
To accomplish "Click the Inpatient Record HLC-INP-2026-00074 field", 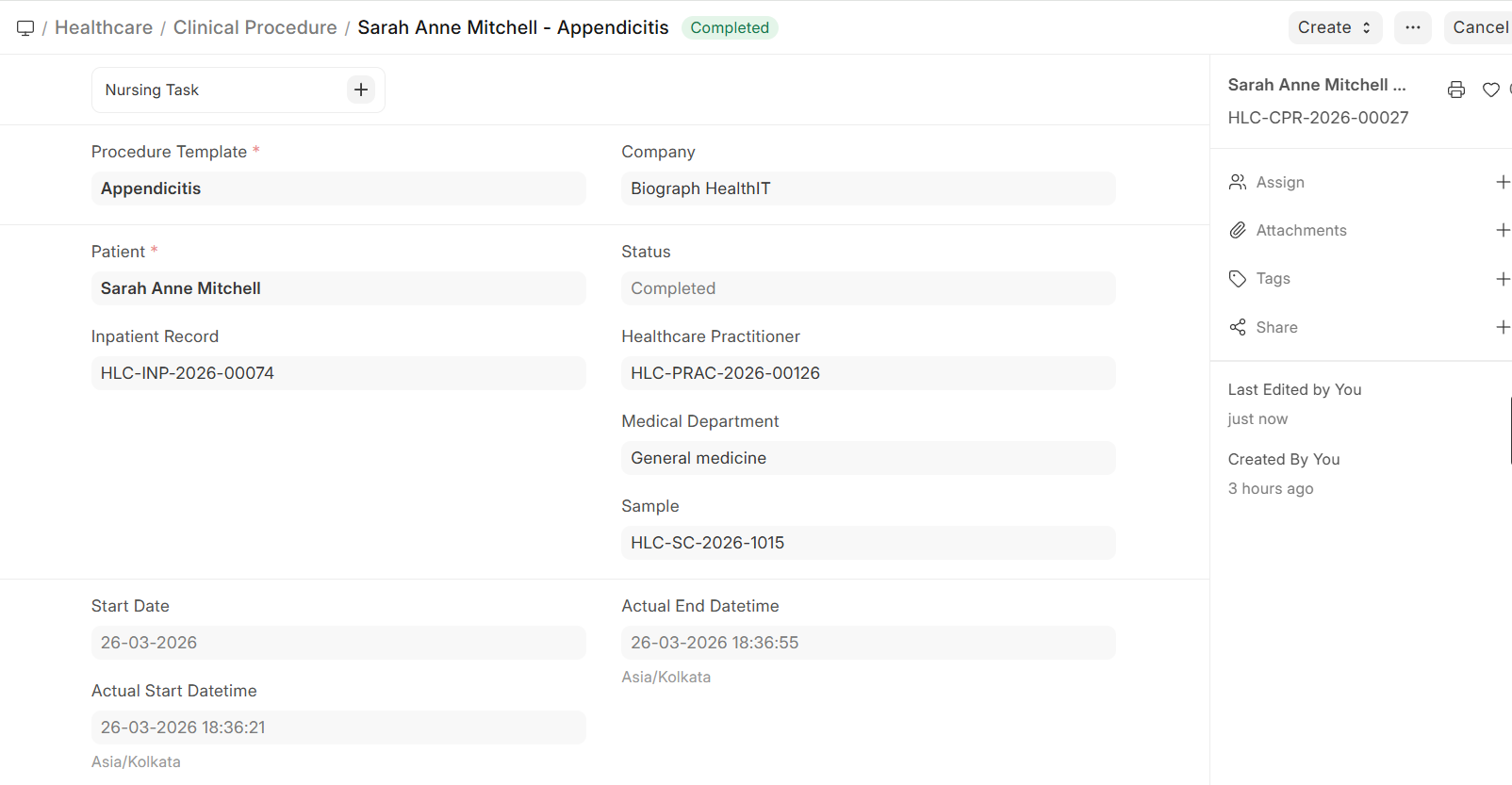I will pyautogui.click(x=338, y=373).
